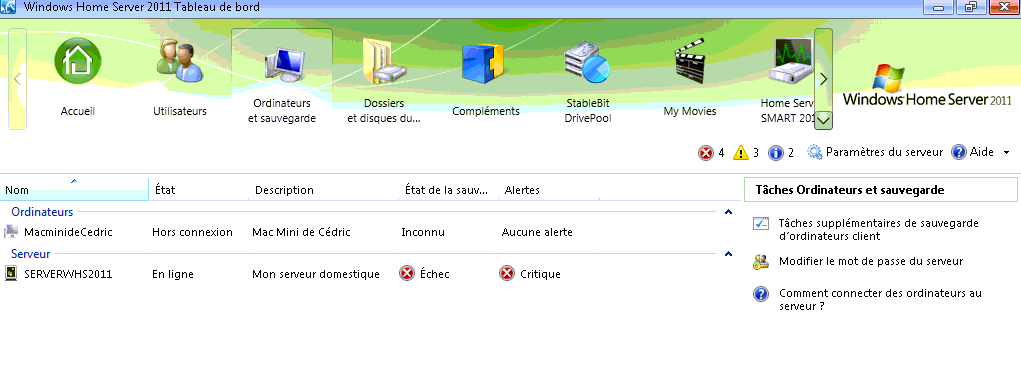Minimize the dashboard window
Image resolution: width=1021 pixels, height=368 pixels.
938,7
